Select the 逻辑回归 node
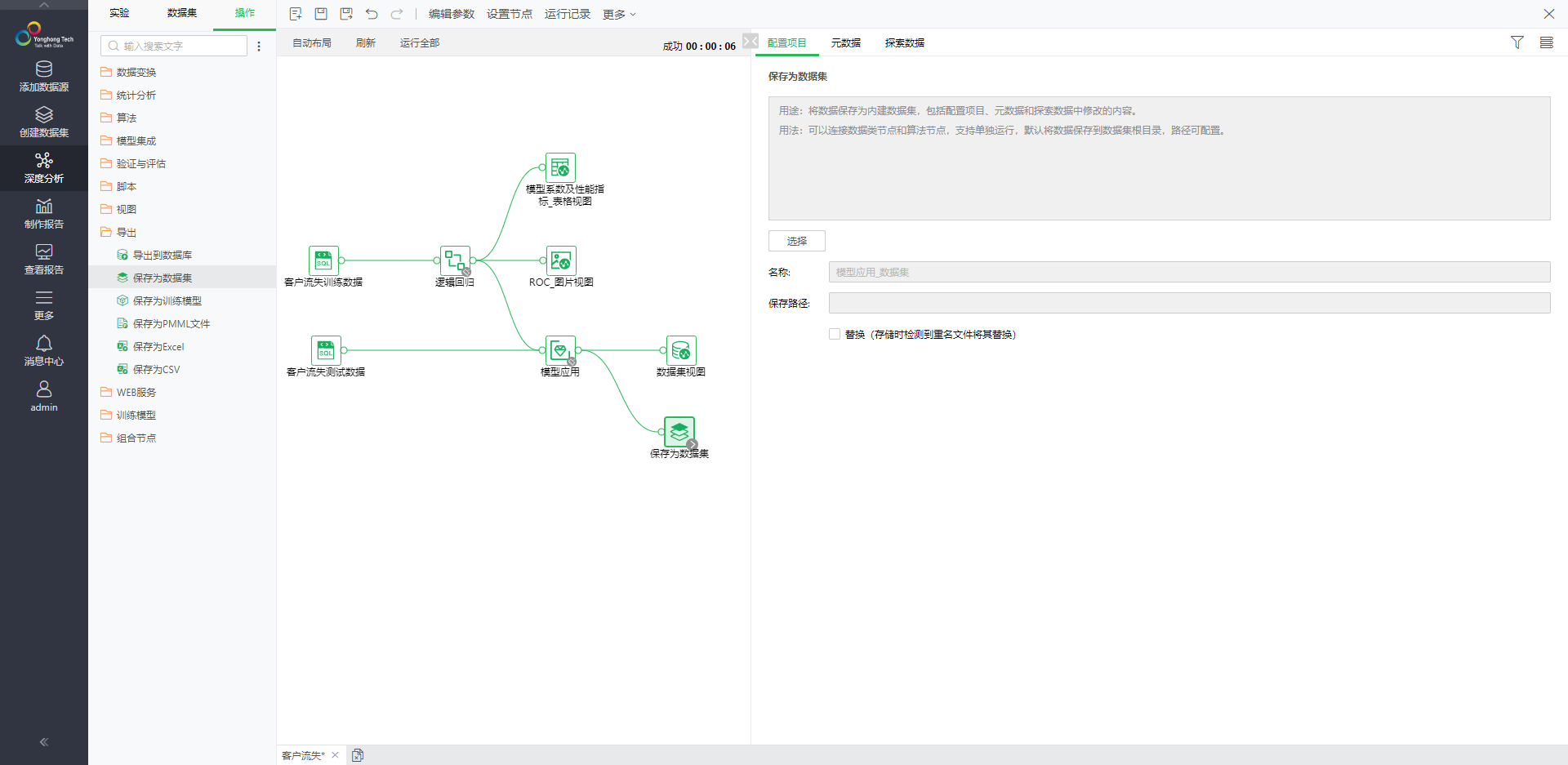The image size is (1568, 765). point(455,260)
